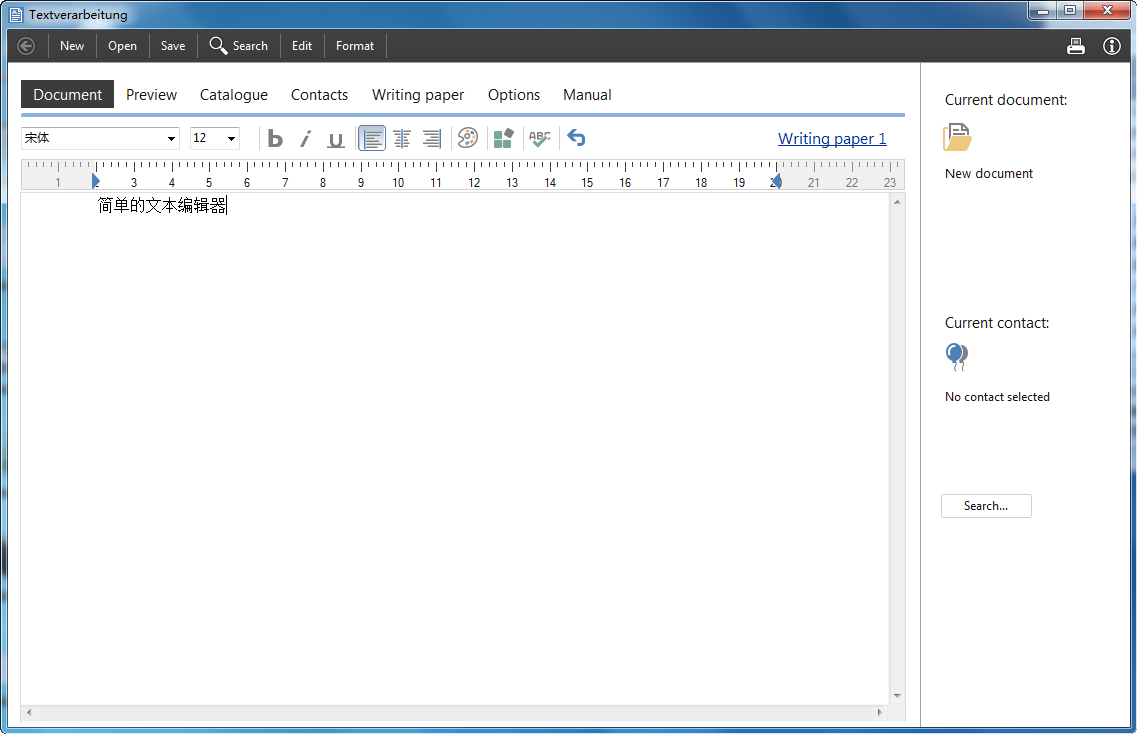Viewport: 1138px width, 735px height.
Task: Click the left margin marker on ruler
Action: click(96, 181)
